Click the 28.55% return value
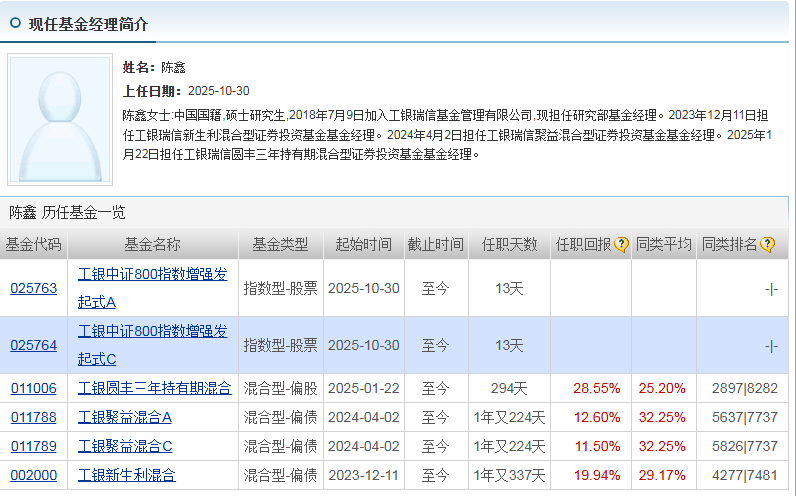Screen dimensions: 796x496 tap(596, 388)
